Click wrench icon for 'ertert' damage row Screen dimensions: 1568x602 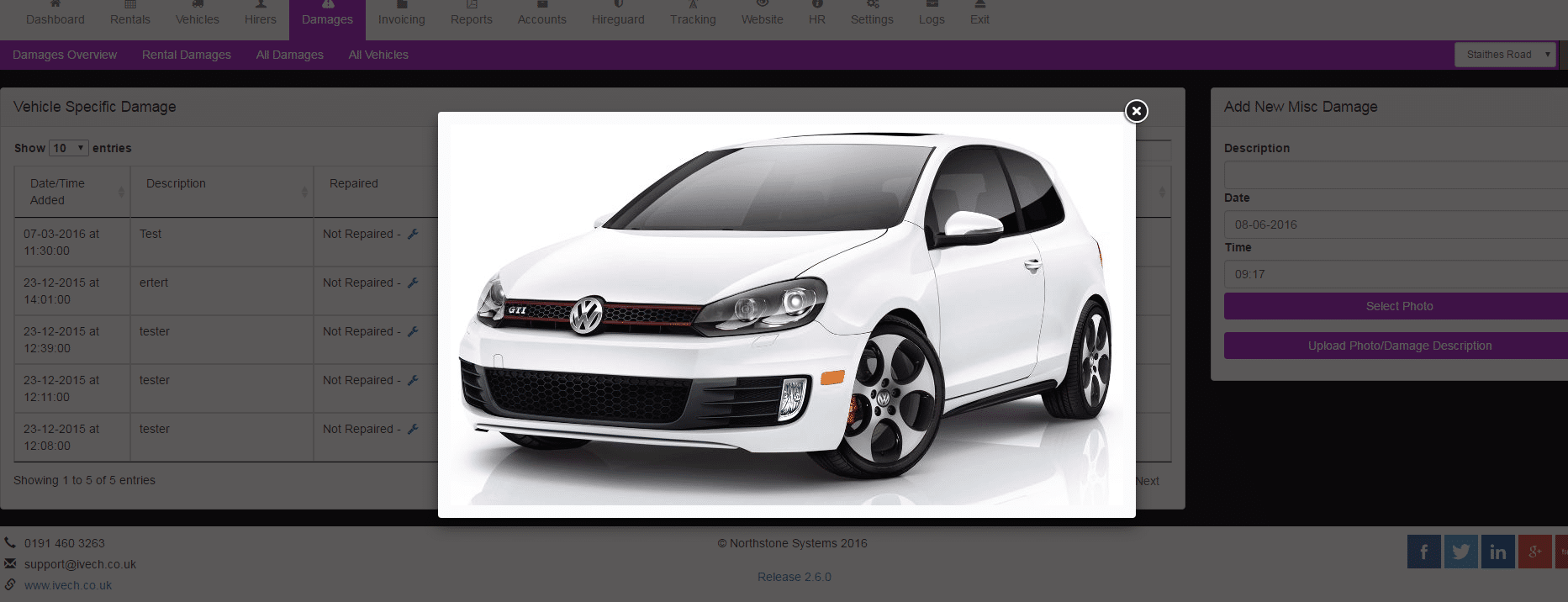413,283
